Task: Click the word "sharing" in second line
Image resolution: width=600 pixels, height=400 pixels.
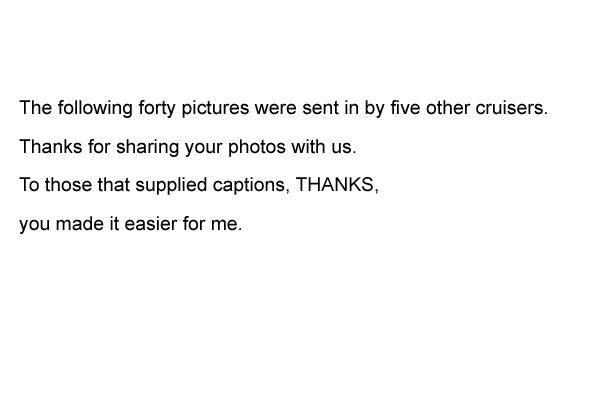Action: point(147,147)
